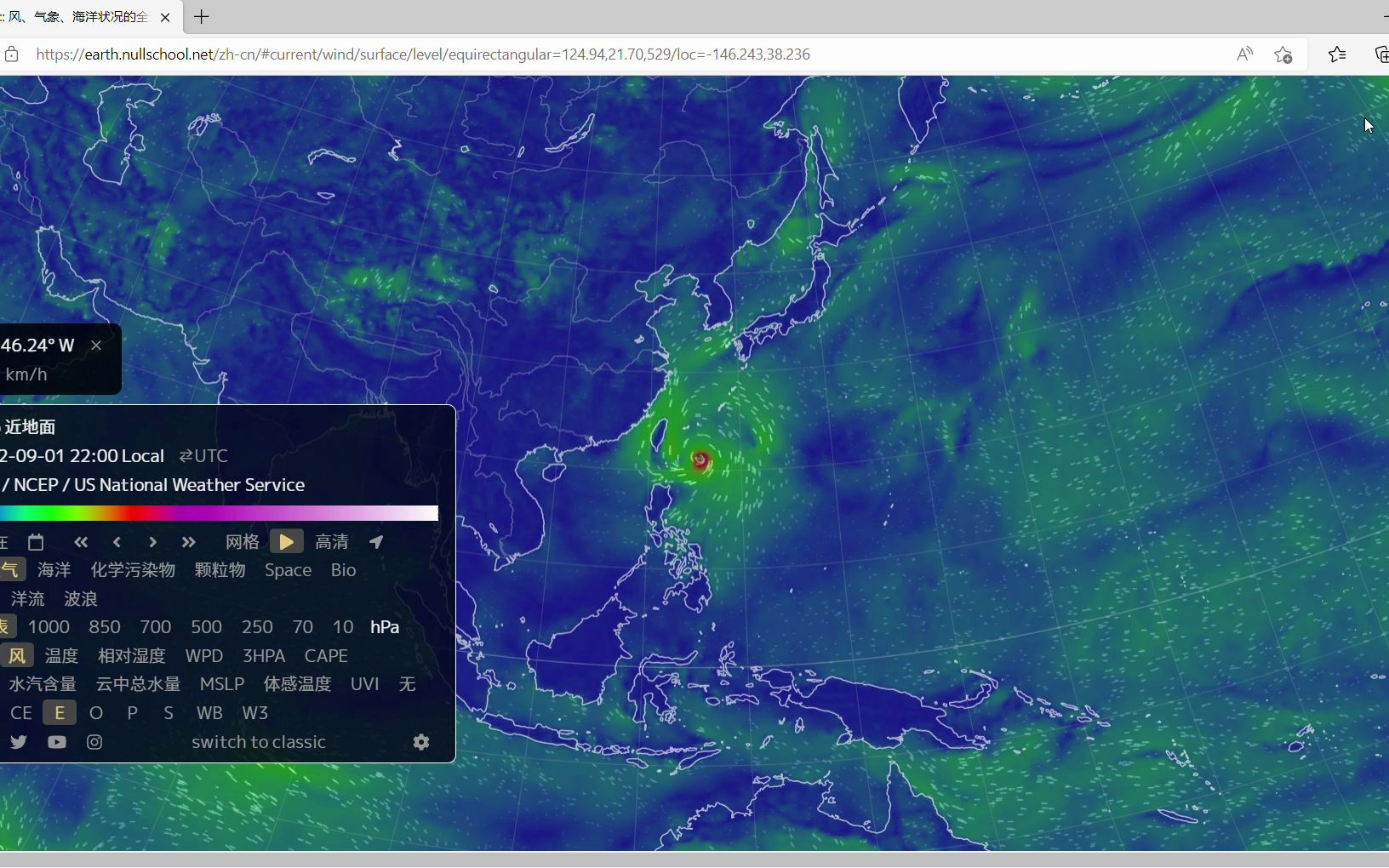Close the coordinate readout with X
The image size is (1389, 868).
pyautogui.click(x=96, y=345)
